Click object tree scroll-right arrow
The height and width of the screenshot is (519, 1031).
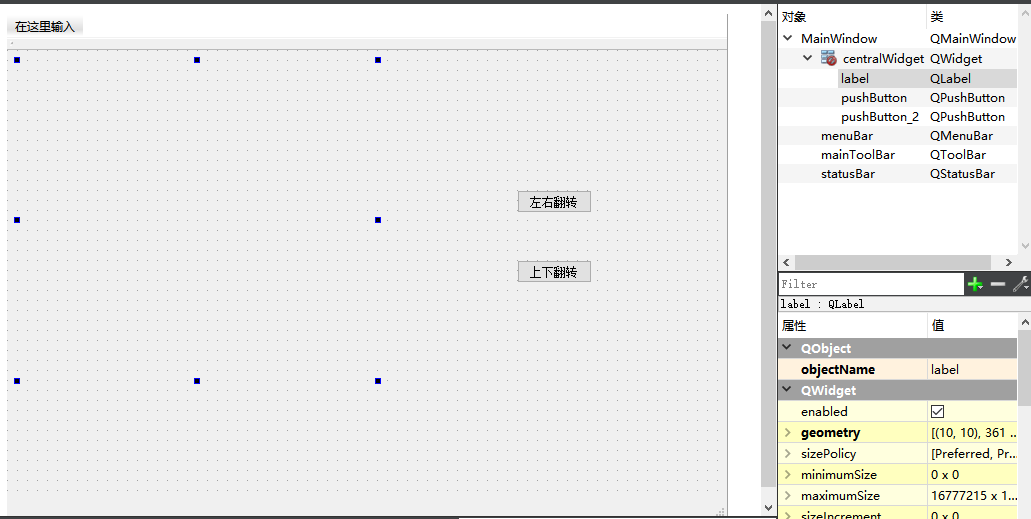(1009, 262)
